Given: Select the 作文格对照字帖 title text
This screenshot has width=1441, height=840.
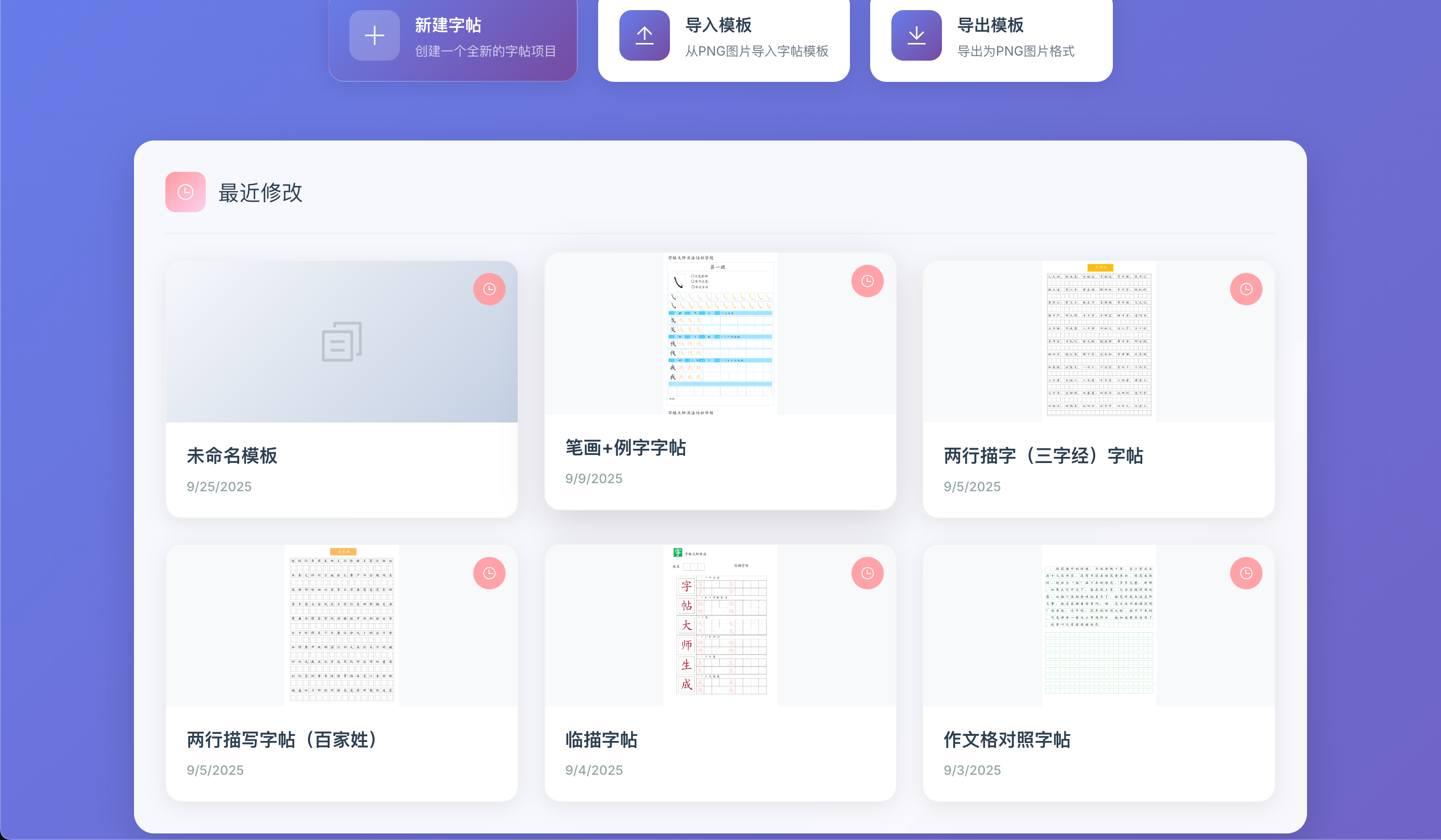Looking at the screenshot, I should point(1006,739).
